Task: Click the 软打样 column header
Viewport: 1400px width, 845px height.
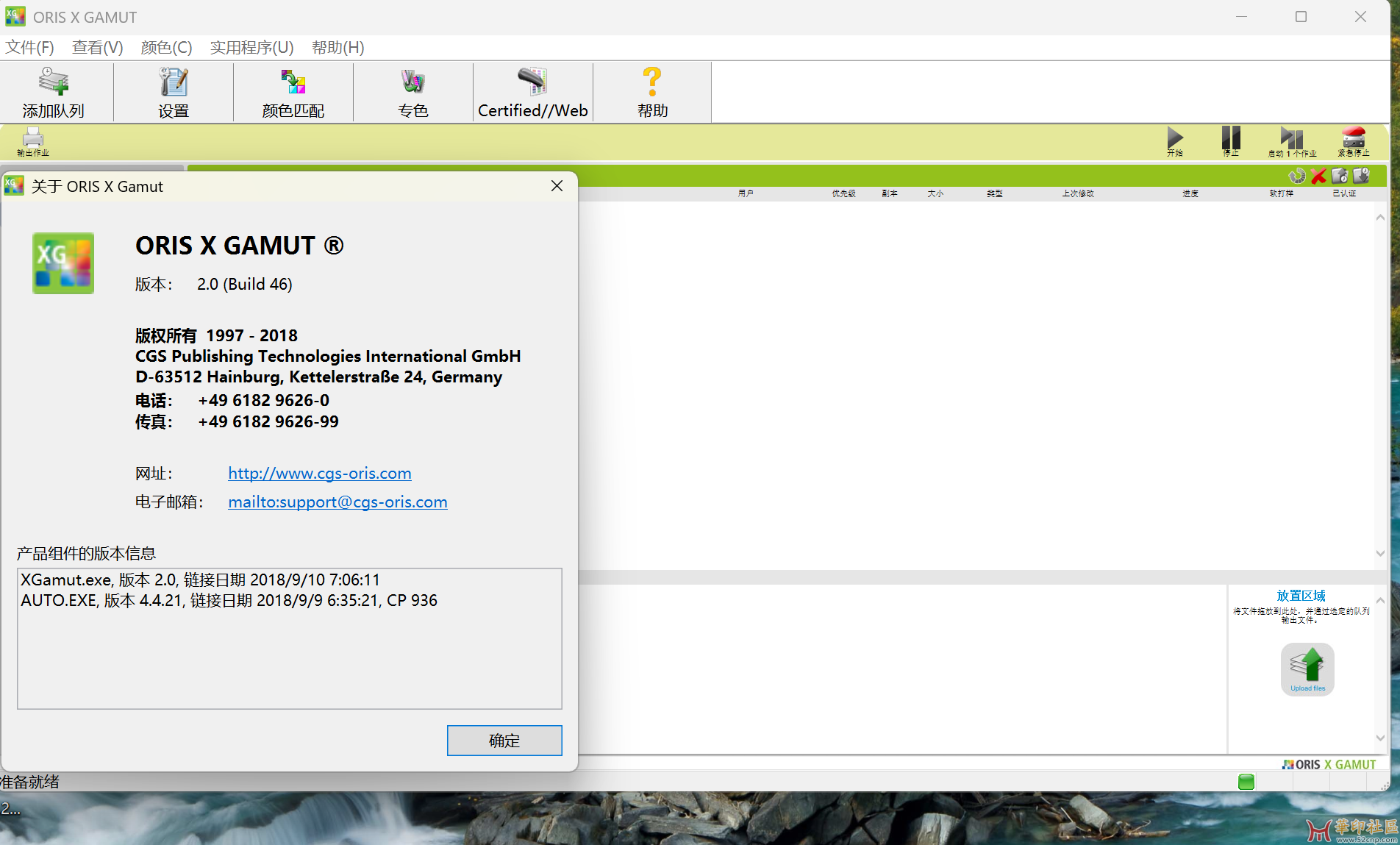Action: pos(1281,193)
